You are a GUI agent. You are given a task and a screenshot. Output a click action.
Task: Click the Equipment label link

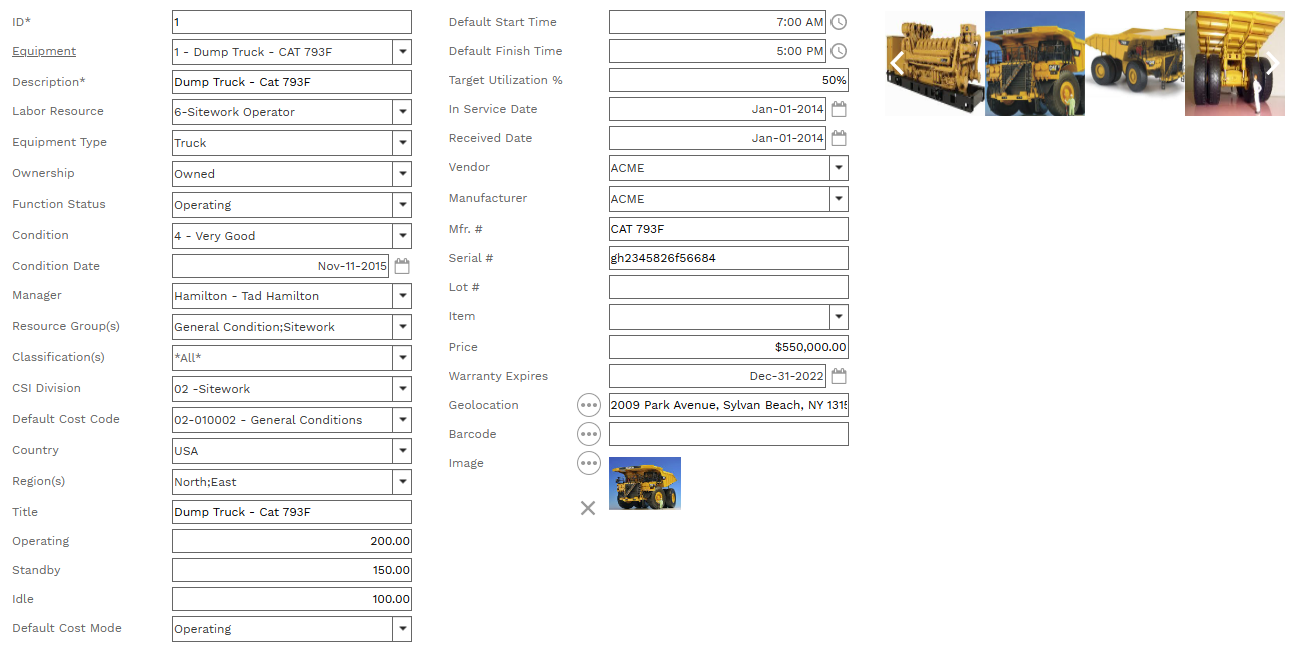tap(44, 51)
